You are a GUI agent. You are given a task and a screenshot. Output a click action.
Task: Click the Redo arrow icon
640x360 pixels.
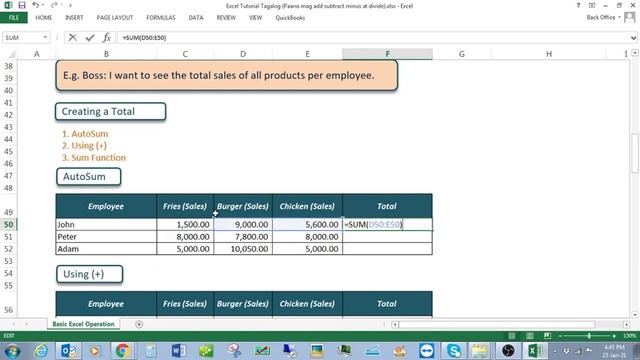54,5
